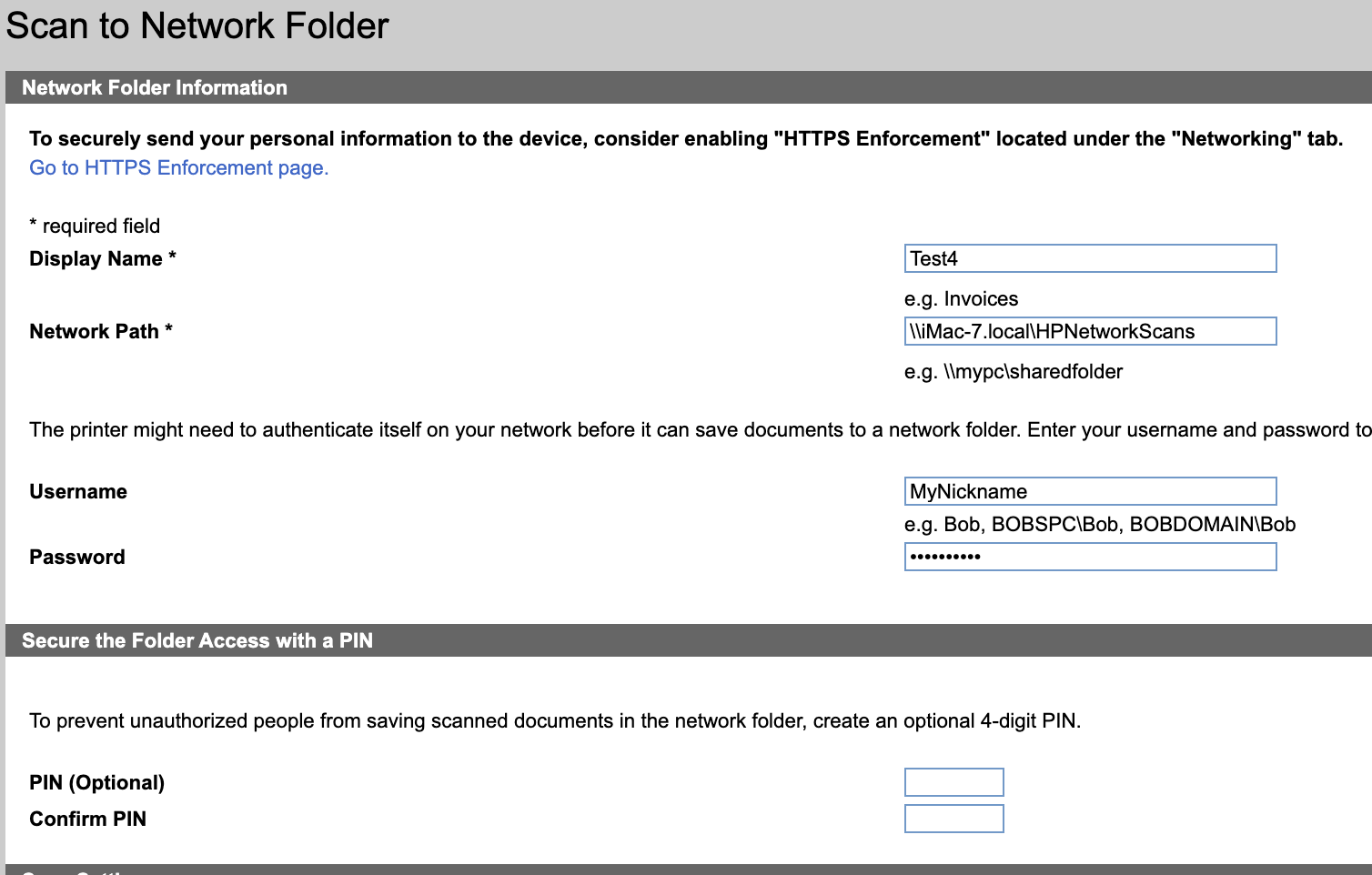
Task: Click the Display Name field containing Test4
Action: (1090, 258)
